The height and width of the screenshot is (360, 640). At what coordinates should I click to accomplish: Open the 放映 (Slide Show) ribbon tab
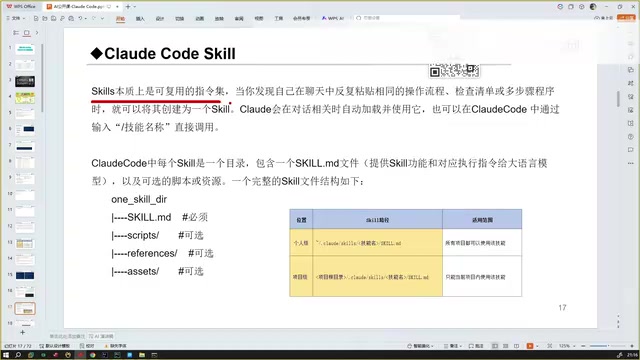[219, 18]
